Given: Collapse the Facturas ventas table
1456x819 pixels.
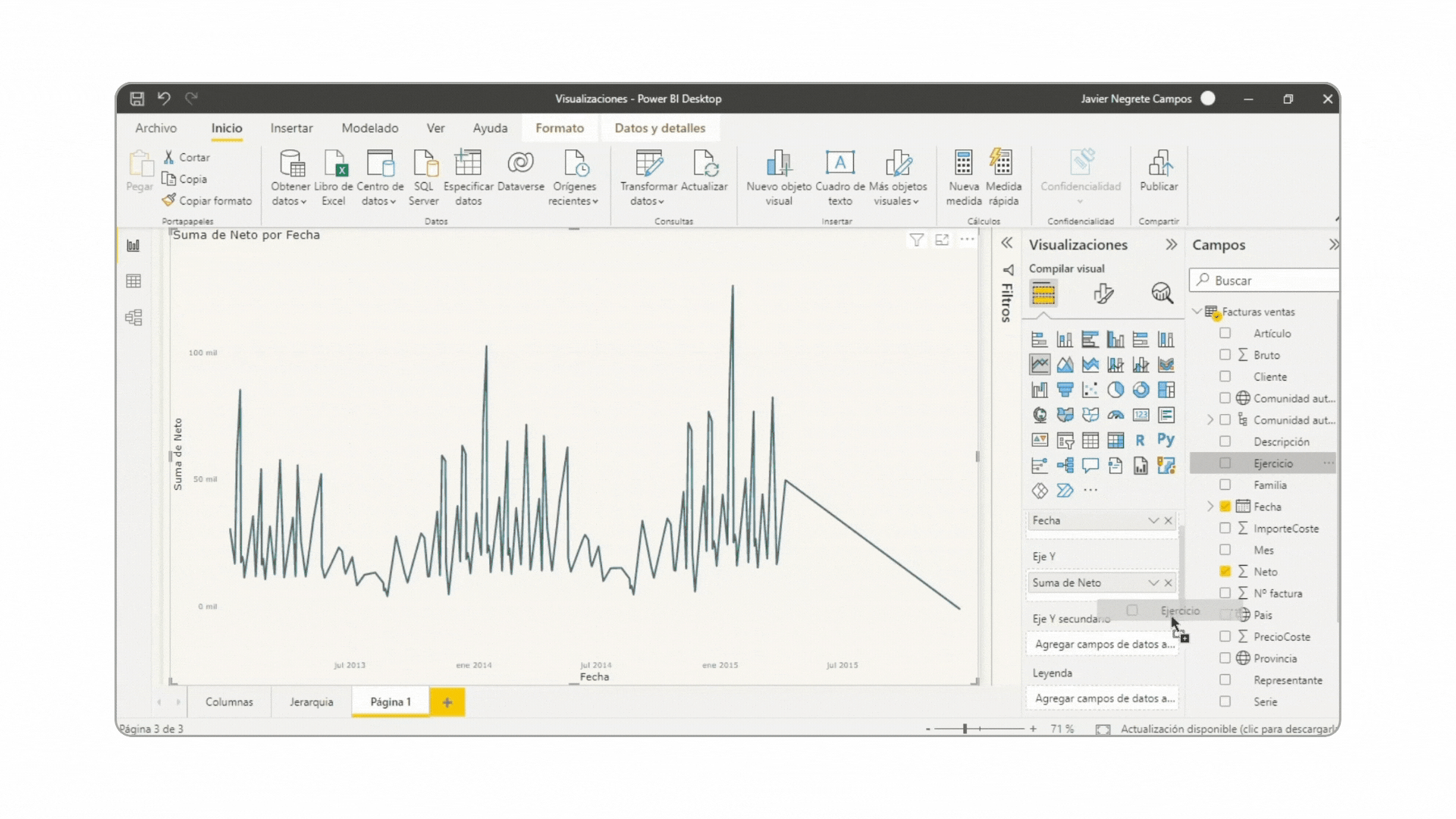Looking at the screenshot, I should coord(1197,312).
